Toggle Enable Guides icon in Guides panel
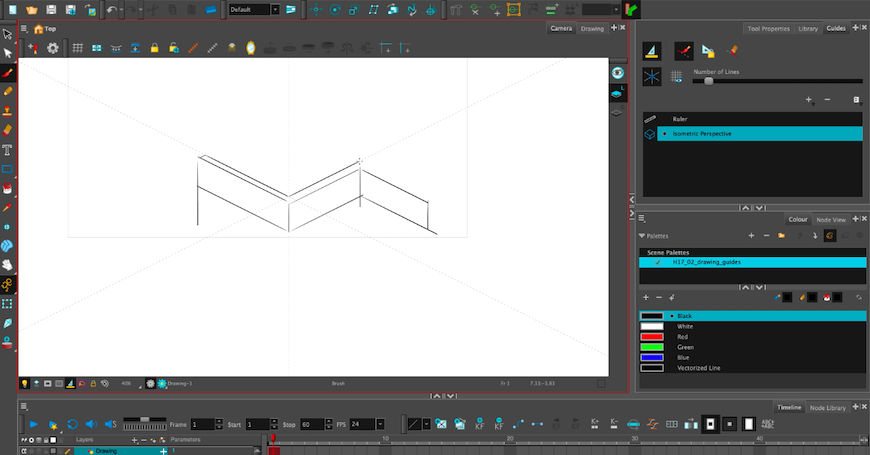 (652, 51)
